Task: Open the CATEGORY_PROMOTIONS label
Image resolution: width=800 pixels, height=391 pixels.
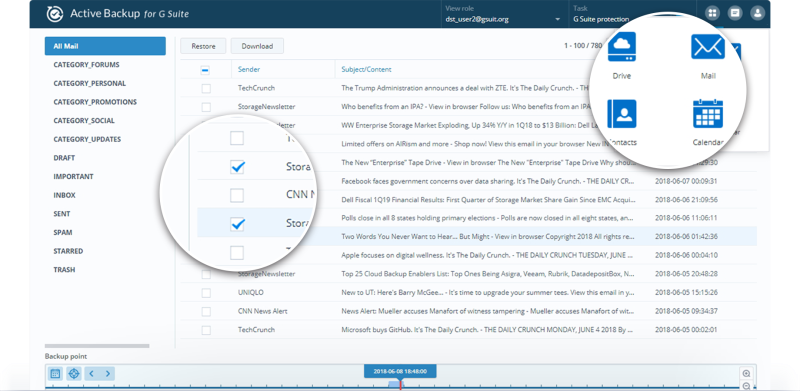Action: tap(95, 102)
